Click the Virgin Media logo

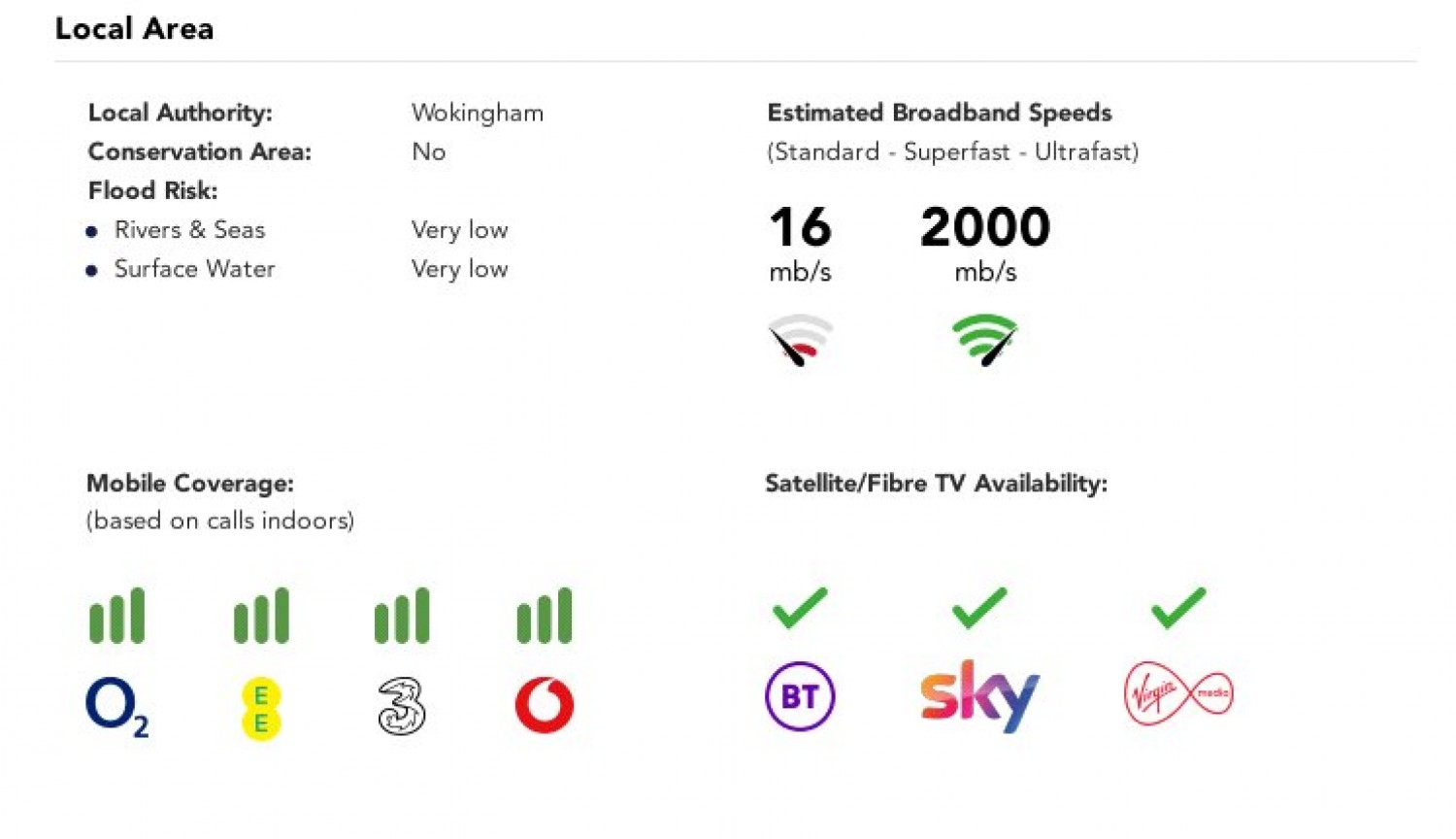(1178, 693)
